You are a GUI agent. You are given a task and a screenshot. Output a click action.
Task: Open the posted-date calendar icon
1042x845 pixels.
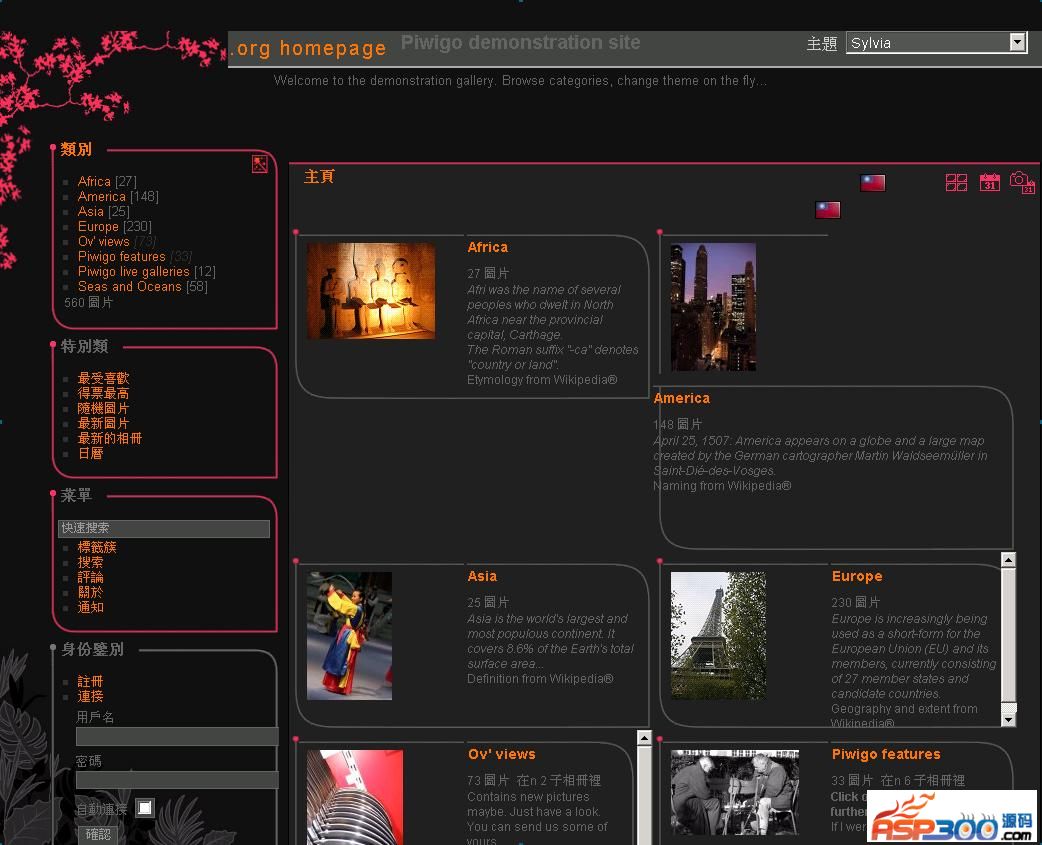[989, 182]
